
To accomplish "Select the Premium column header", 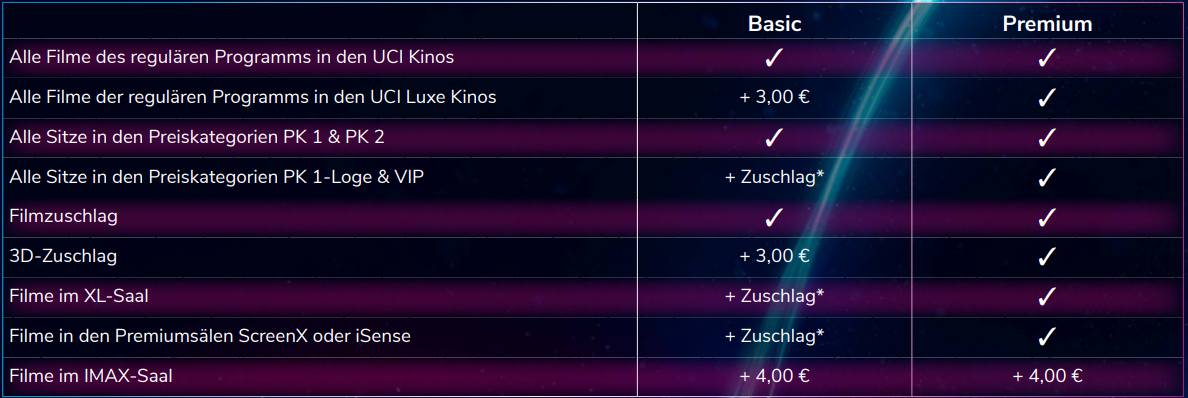I will [1047, 24].
